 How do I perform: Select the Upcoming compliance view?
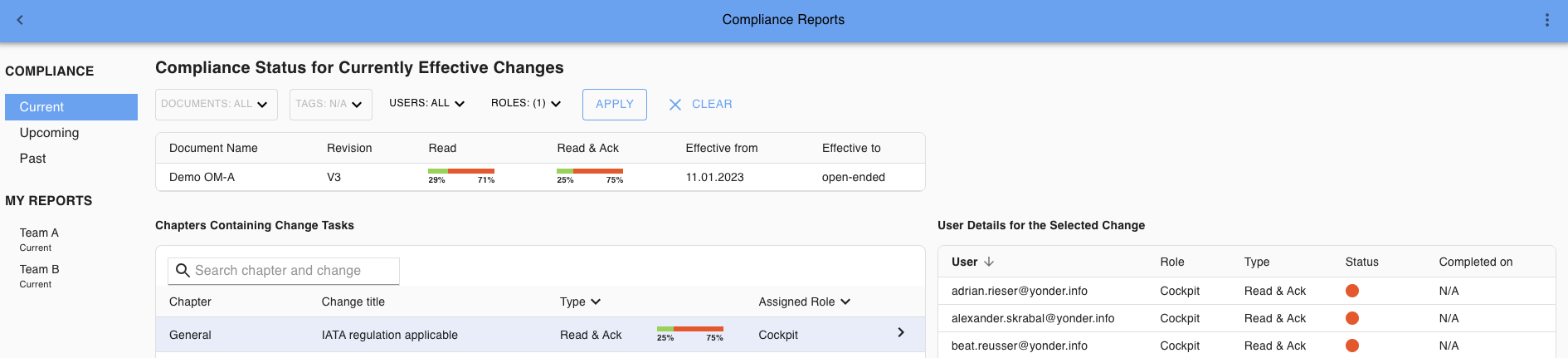pos(50,133)
